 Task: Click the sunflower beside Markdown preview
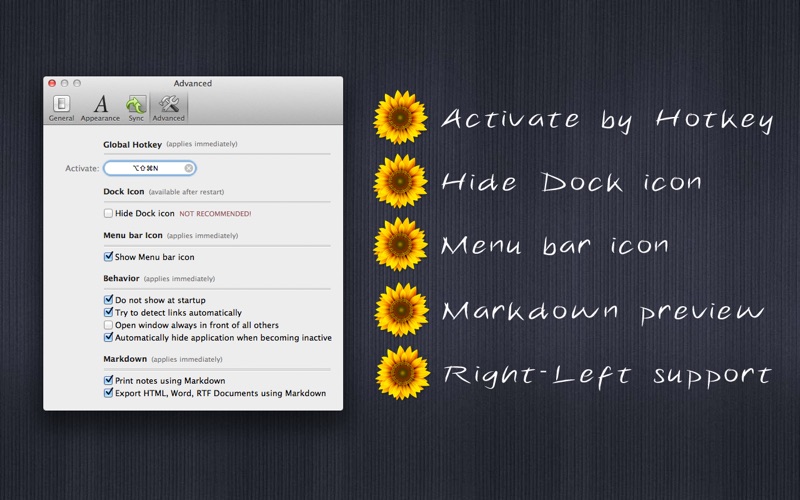(x=402, y=309)
